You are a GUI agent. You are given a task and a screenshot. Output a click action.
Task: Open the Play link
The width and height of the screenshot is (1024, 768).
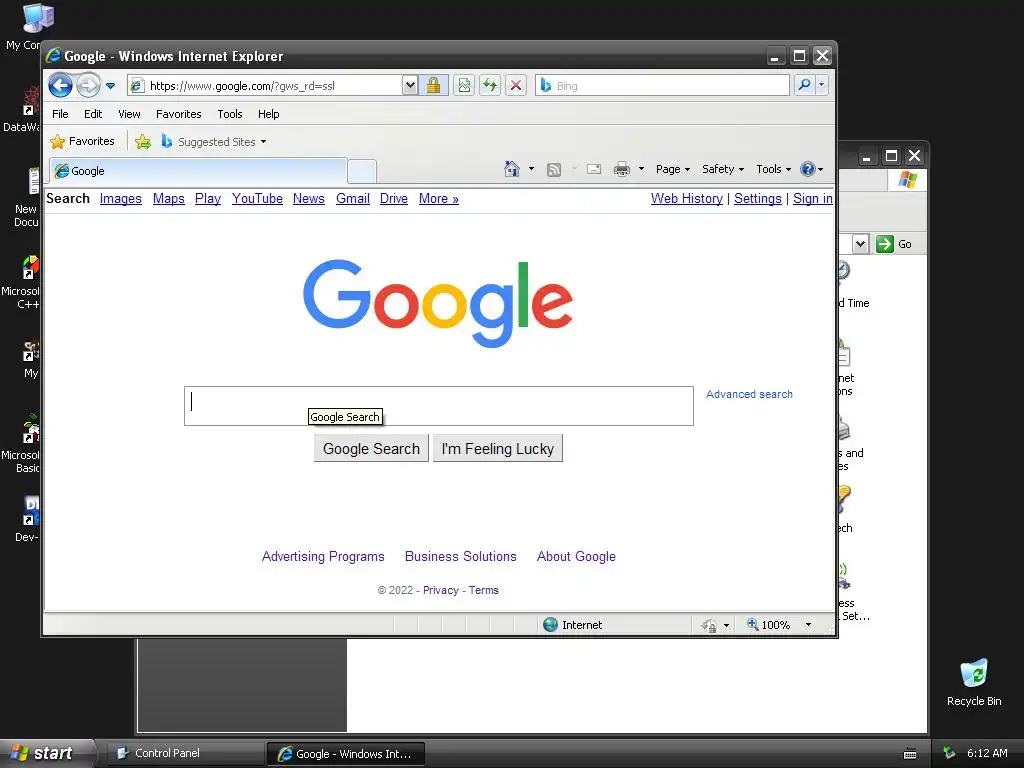[208, 199]
